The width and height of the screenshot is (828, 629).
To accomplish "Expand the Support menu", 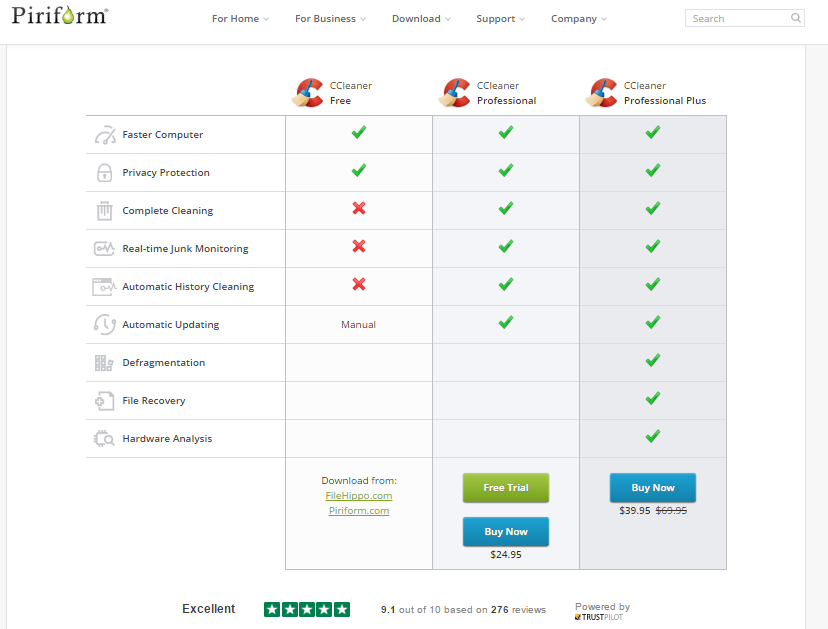I will pyautogui.click(x=500, y=18).
